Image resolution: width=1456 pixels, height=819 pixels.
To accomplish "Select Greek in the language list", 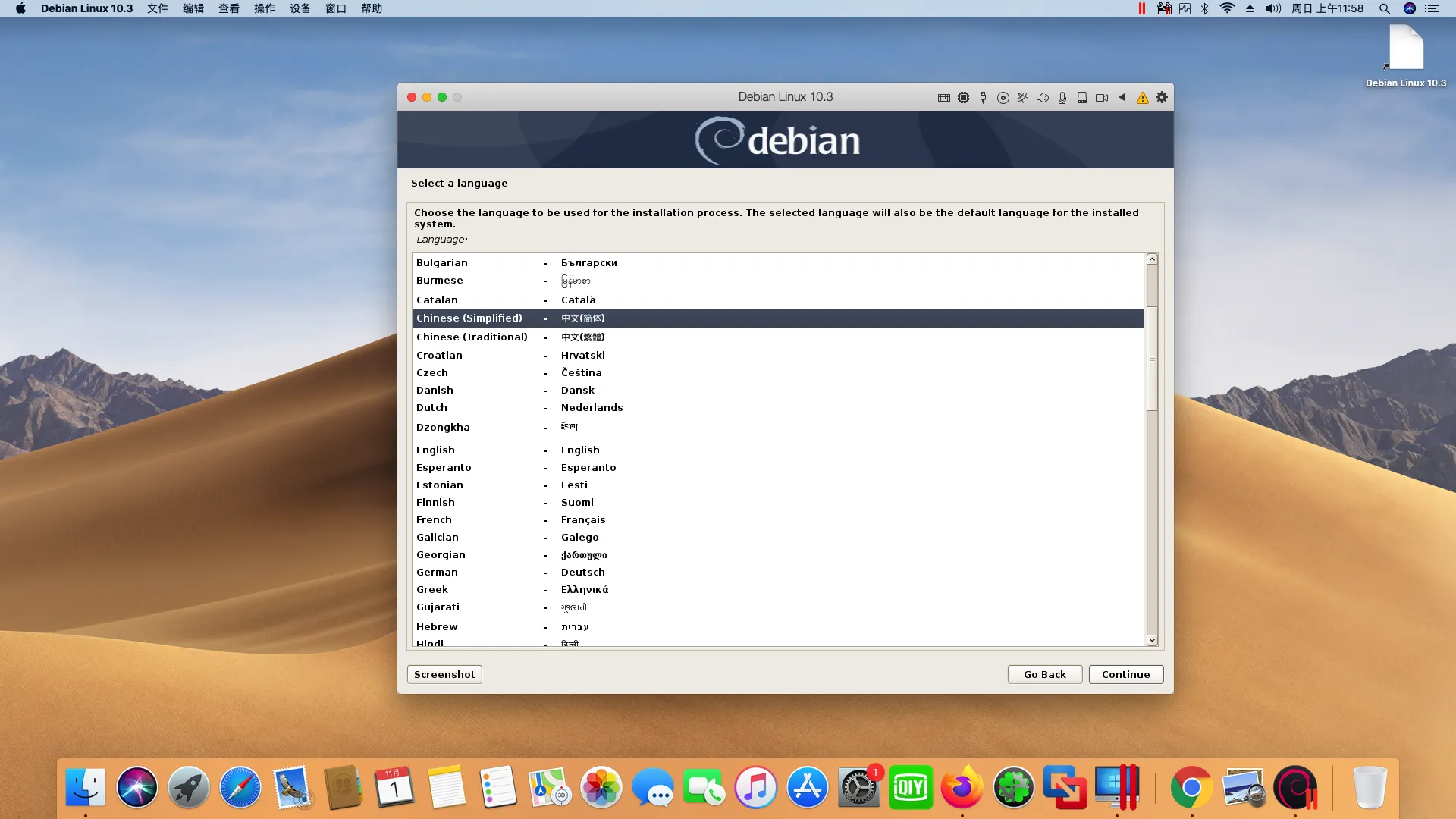I will tap(779, 589).
